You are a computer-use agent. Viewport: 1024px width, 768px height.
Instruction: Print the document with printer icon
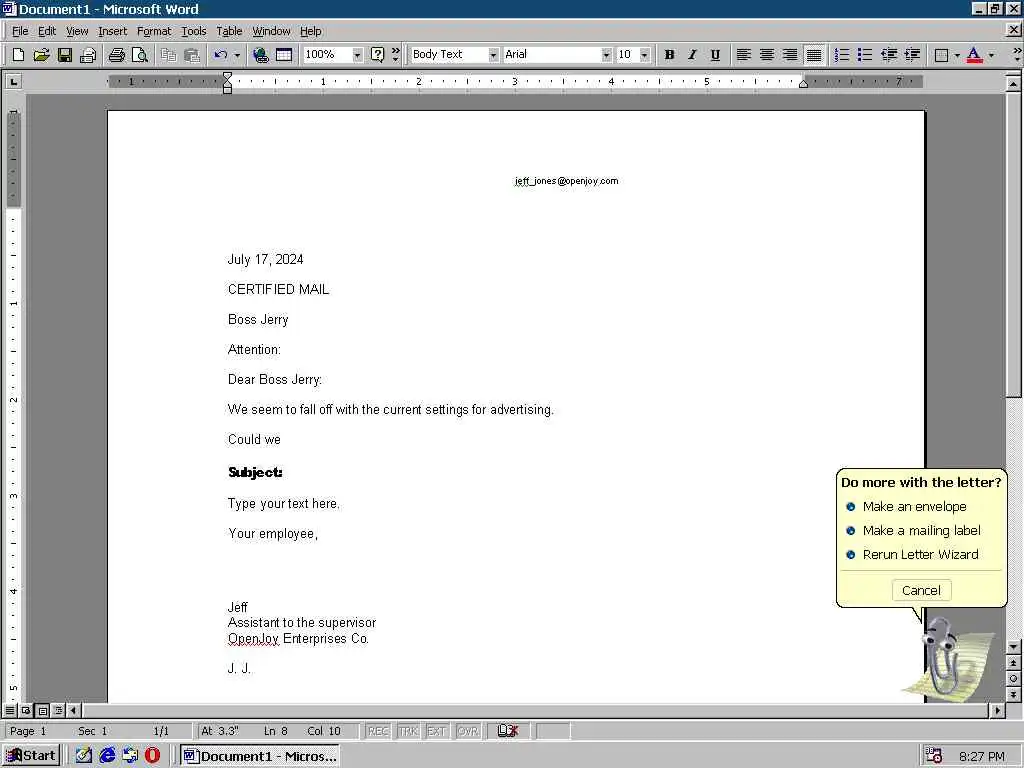117,55
